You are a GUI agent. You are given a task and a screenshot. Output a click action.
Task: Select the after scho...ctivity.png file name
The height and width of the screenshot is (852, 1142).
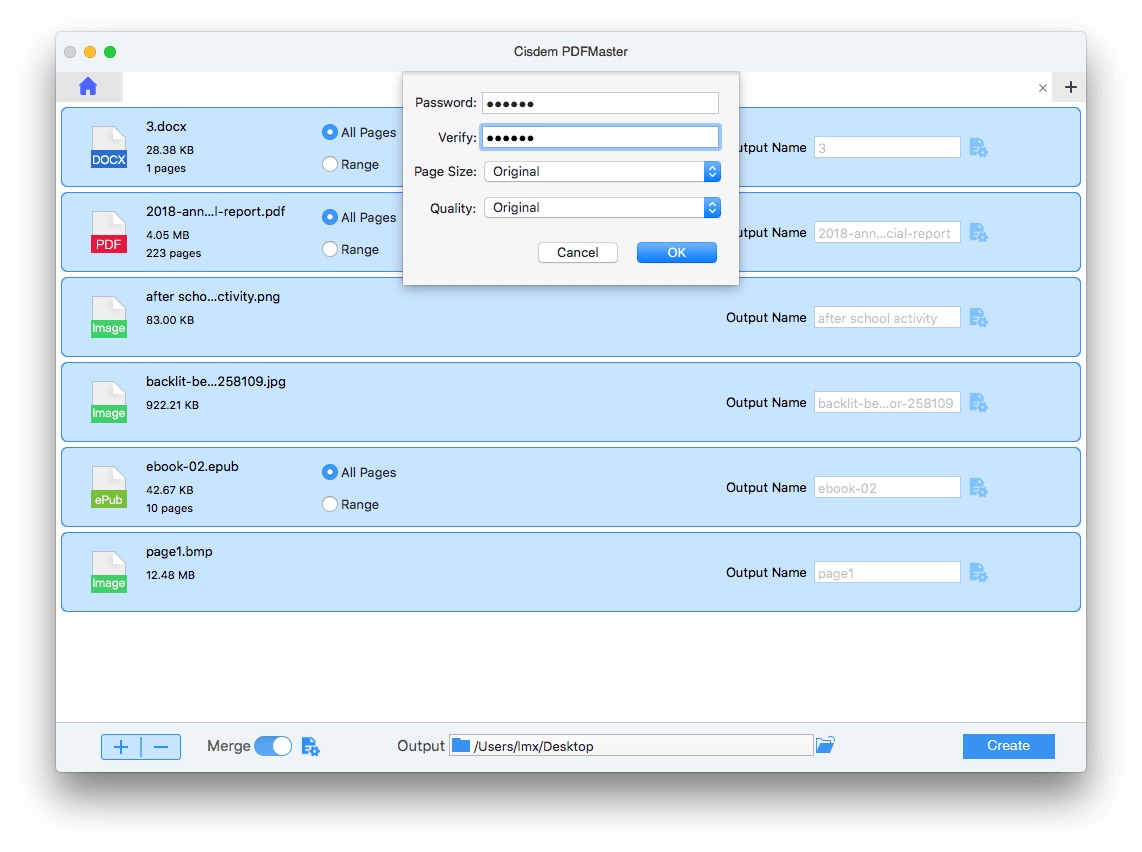tap(213, 296)
